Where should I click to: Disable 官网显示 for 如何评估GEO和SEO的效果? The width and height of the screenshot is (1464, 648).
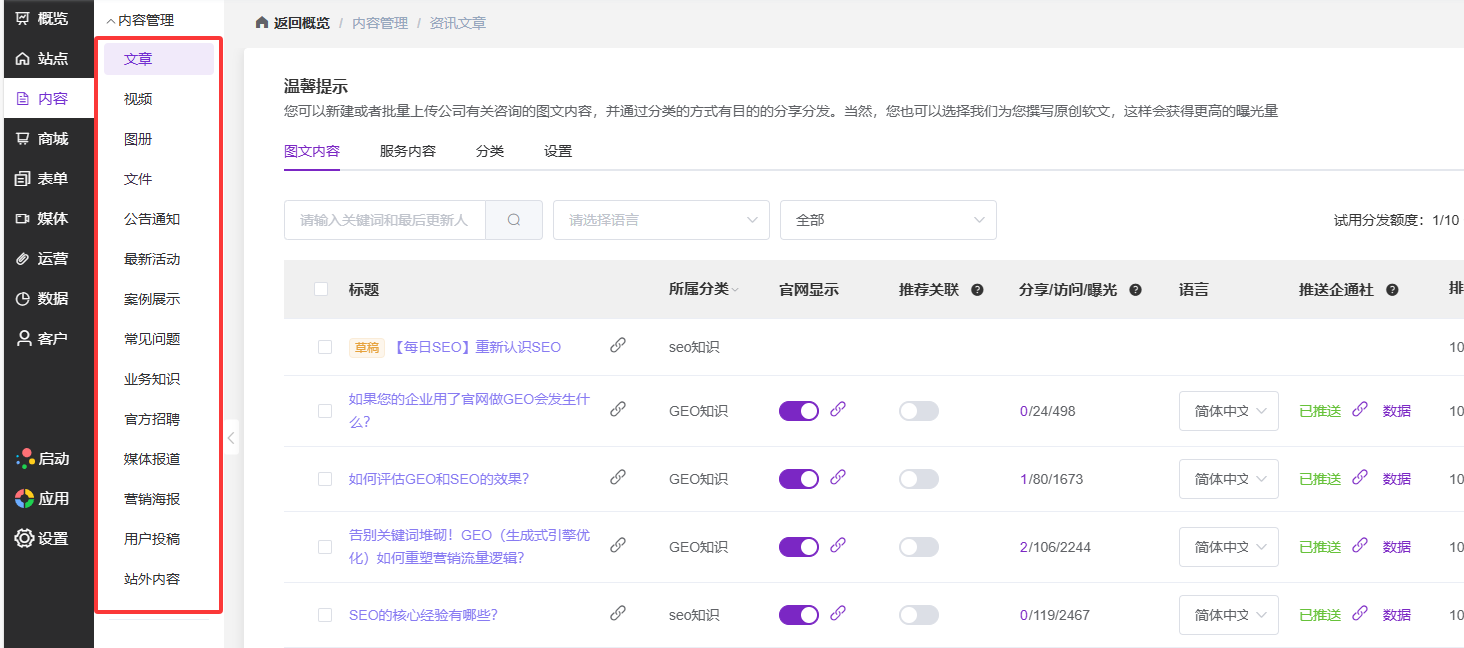coord(798,479)
